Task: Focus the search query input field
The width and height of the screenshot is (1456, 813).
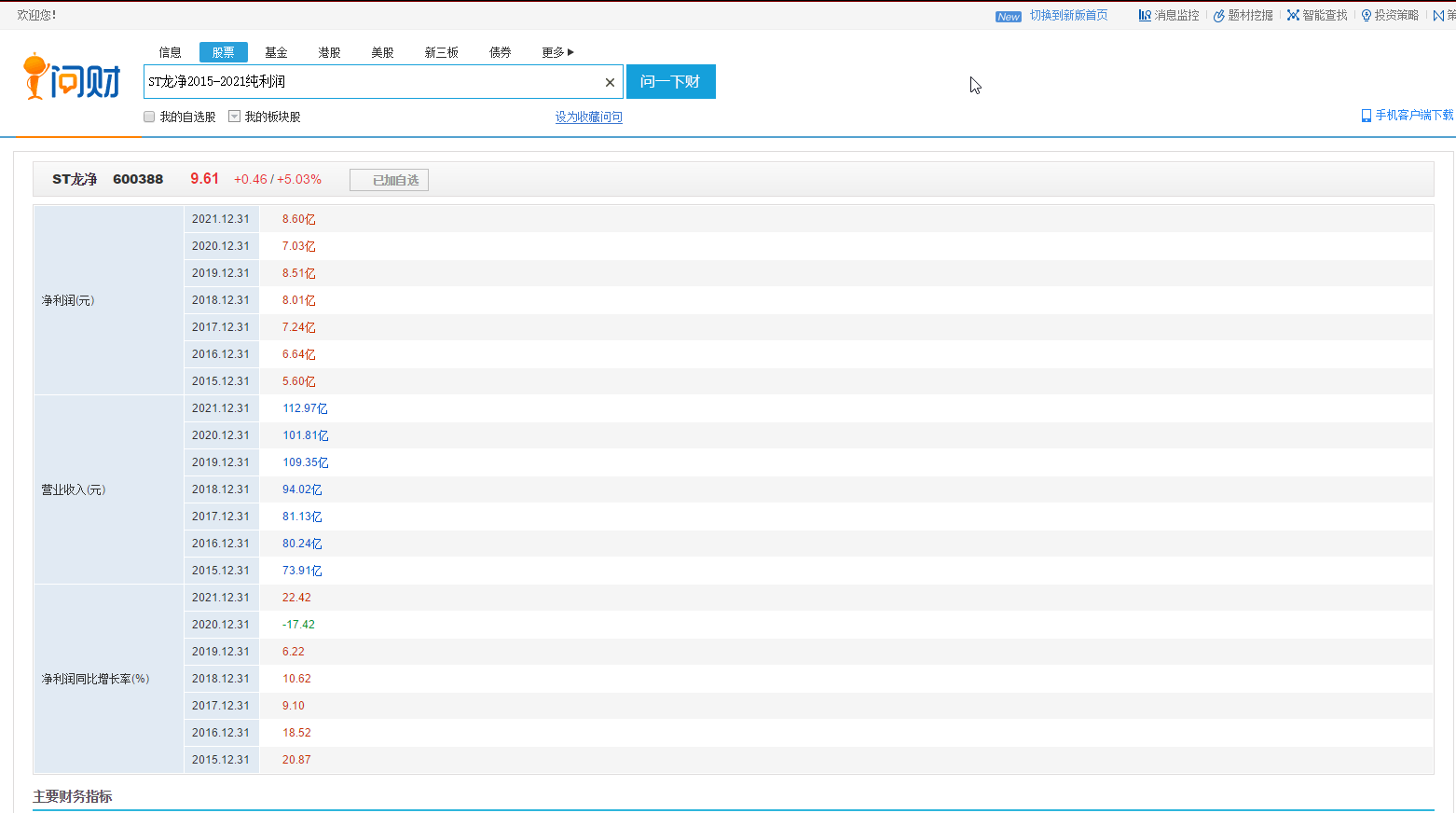Action: coord(373,82)
